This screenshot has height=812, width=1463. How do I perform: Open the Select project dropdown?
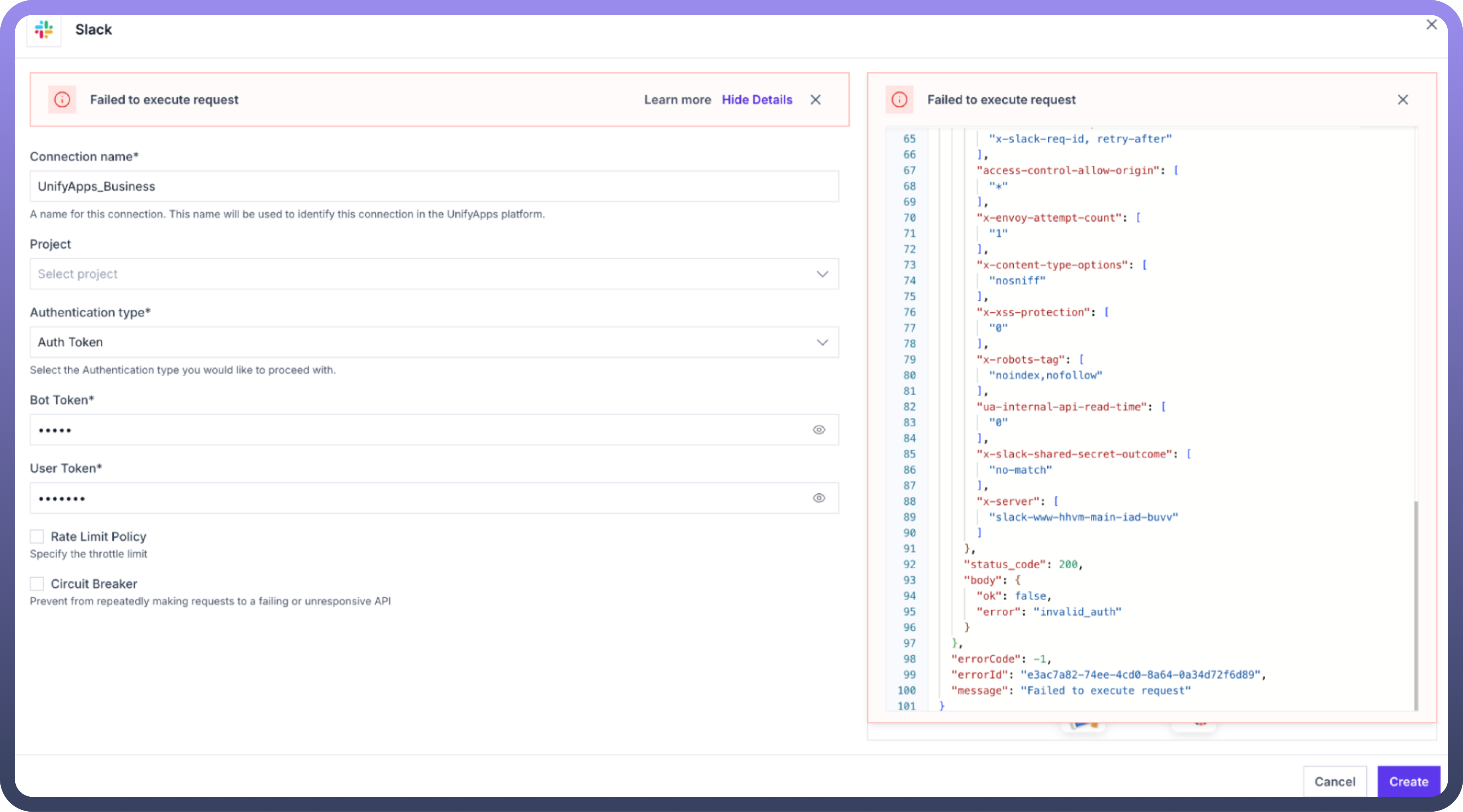pos(420,274)
